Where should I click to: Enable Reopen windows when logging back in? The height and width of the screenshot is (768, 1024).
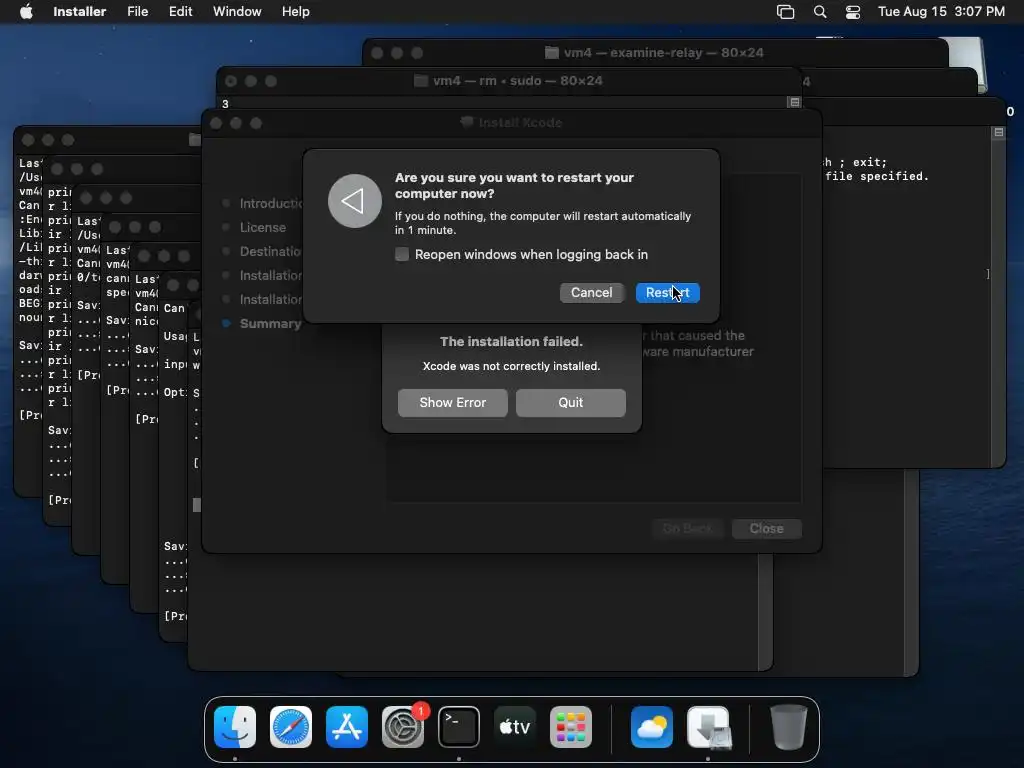coord(402,254)
